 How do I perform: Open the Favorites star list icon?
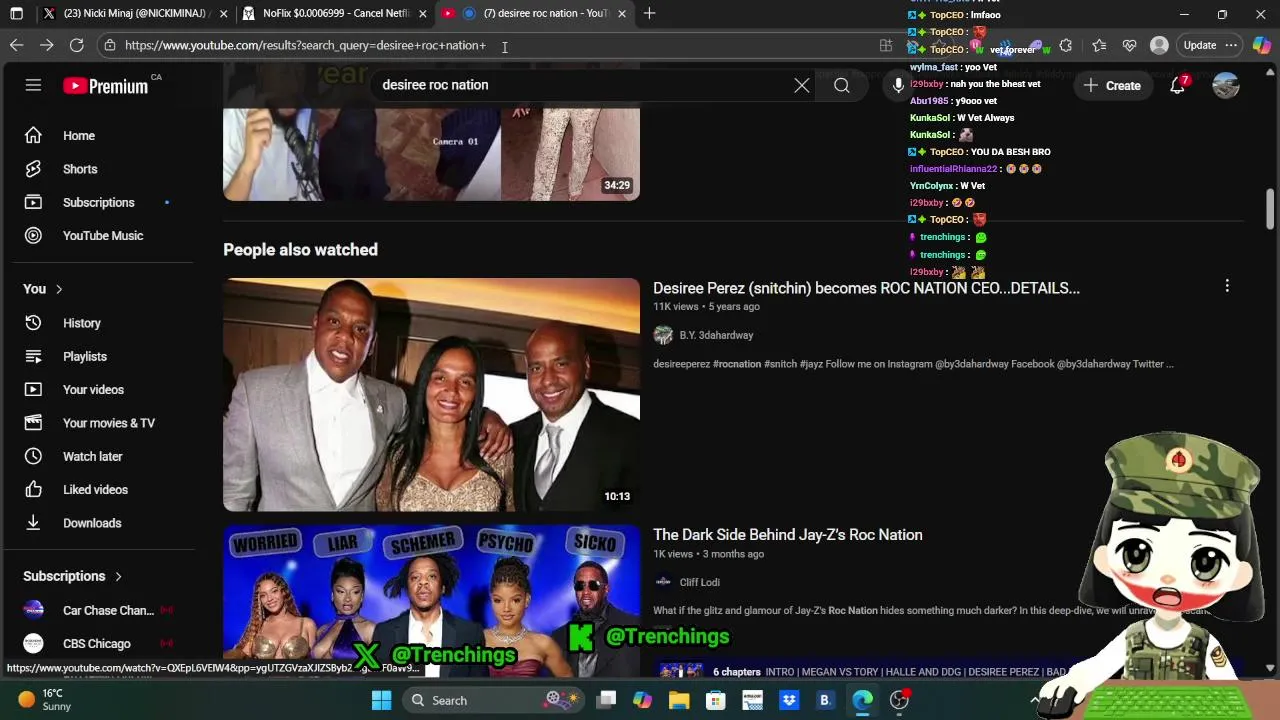(1099, 45)
